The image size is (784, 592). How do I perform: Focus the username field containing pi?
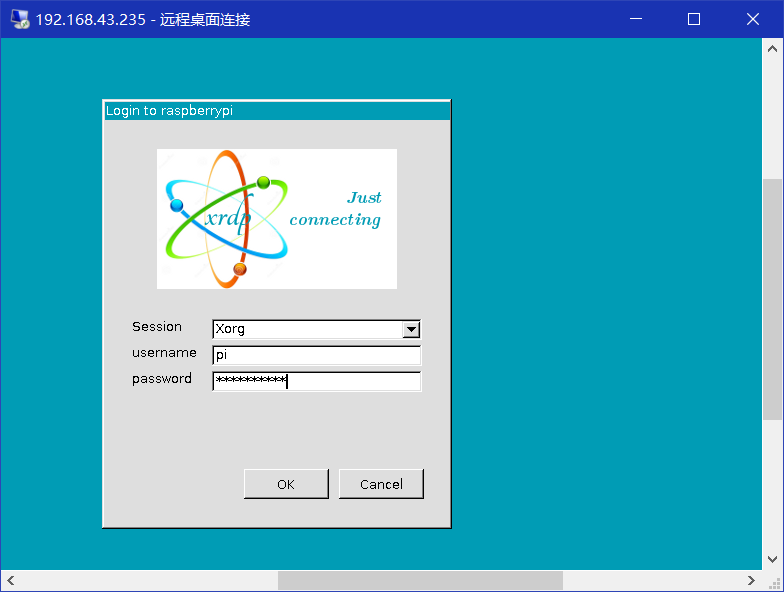point(316,355)
